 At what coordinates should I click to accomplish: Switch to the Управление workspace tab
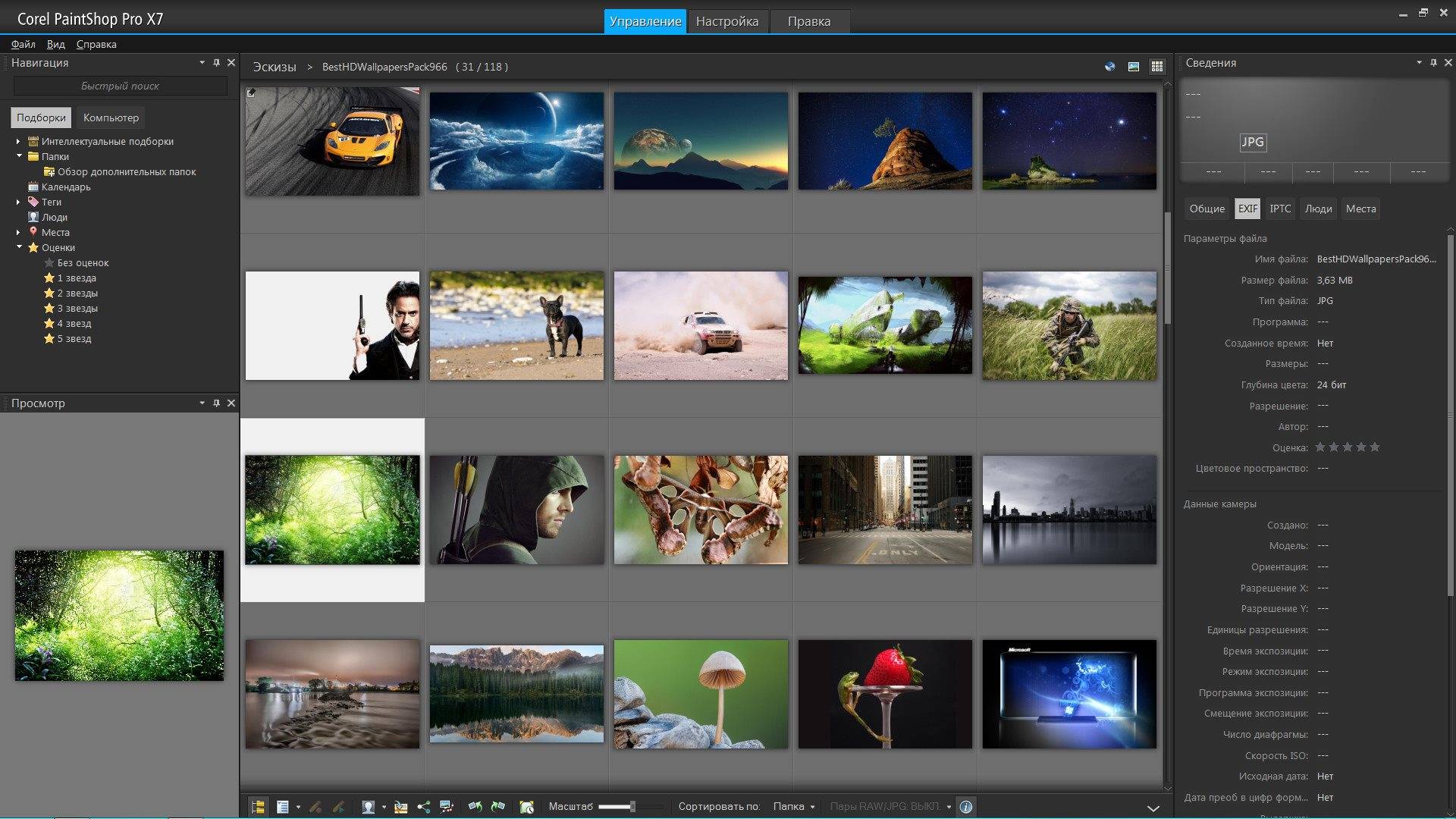pyautogui.click(x=645, y=21)
